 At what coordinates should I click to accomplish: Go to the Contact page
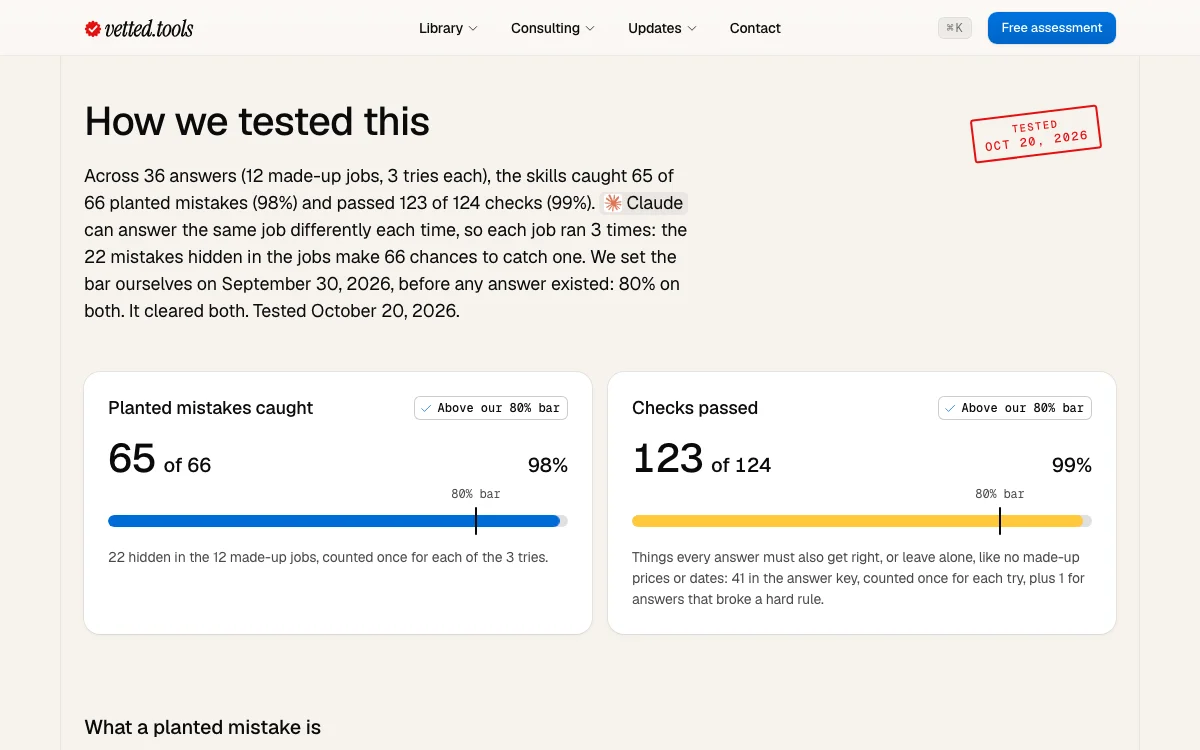pos(755,28)
